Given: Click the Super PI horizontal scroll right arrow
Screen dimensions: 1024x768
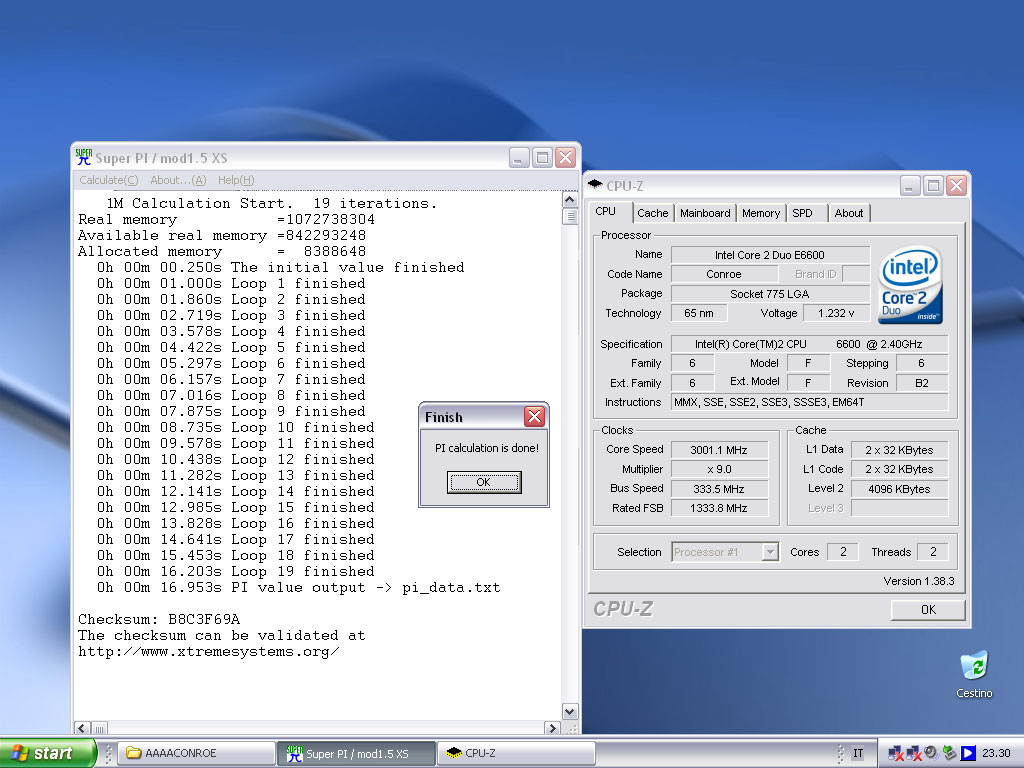Looking at the screenshot, I should [x=552, y=728].
